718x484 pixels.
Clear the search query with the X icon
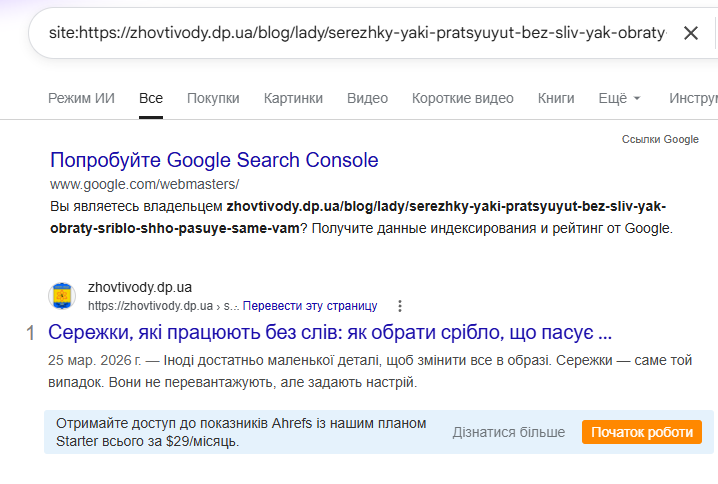[x=691, y=33]
